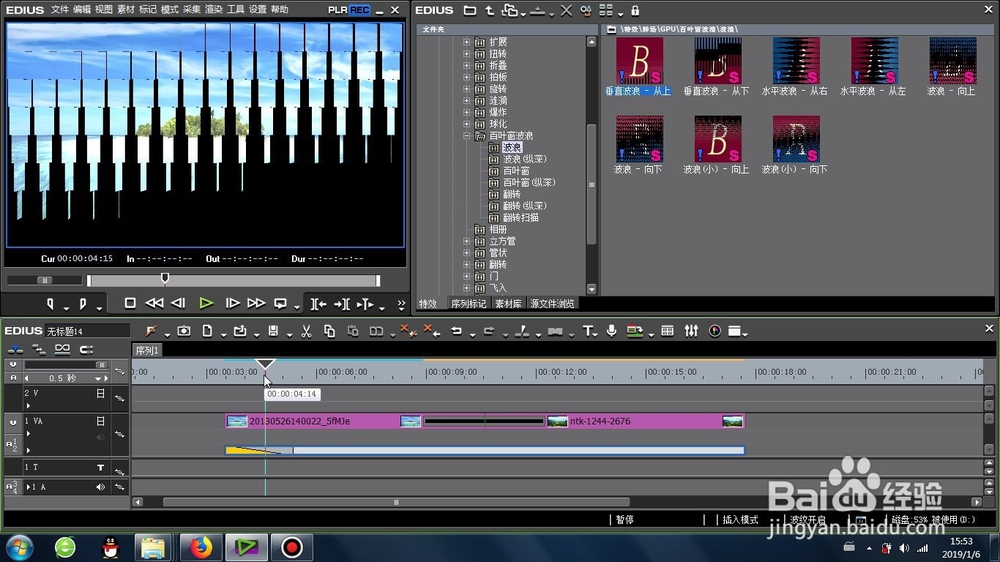Click the folder icon in the effects panel toolbar
1000x562 pixels.
pos(469,10)
